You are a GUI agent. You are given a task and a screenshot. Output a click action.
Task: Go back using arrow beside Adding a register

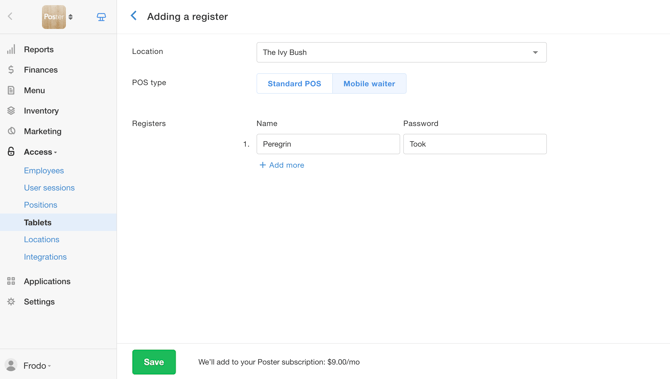[134, 16]
